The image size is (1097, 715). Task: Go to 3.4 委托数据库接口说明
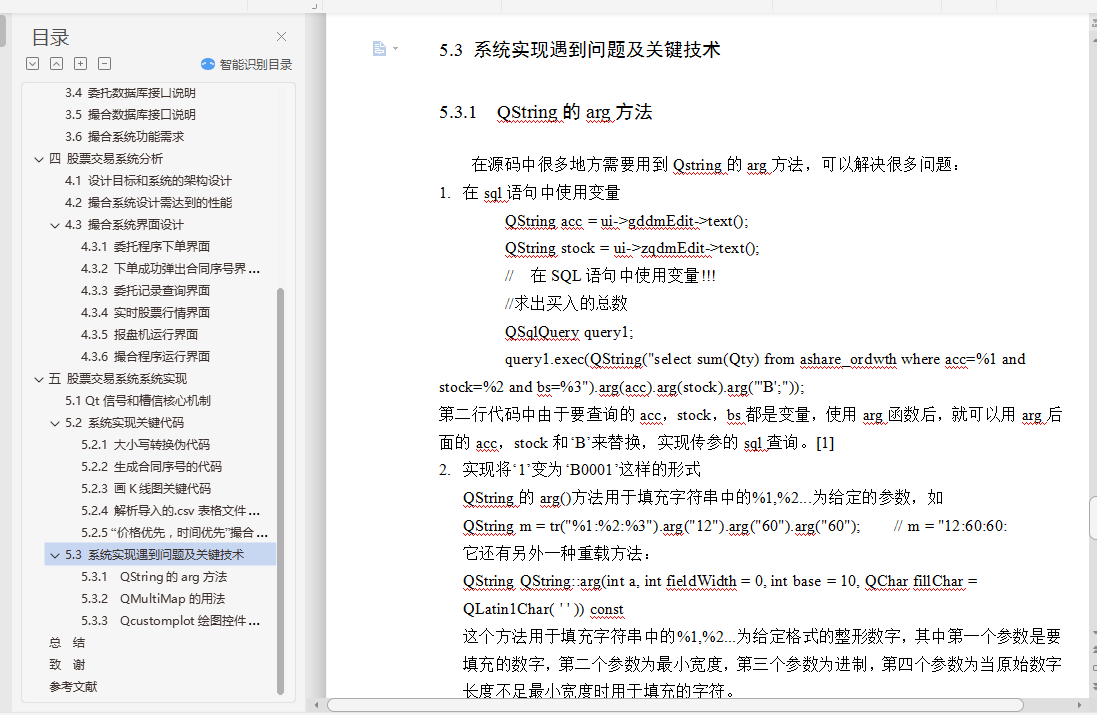pos(130,93)
